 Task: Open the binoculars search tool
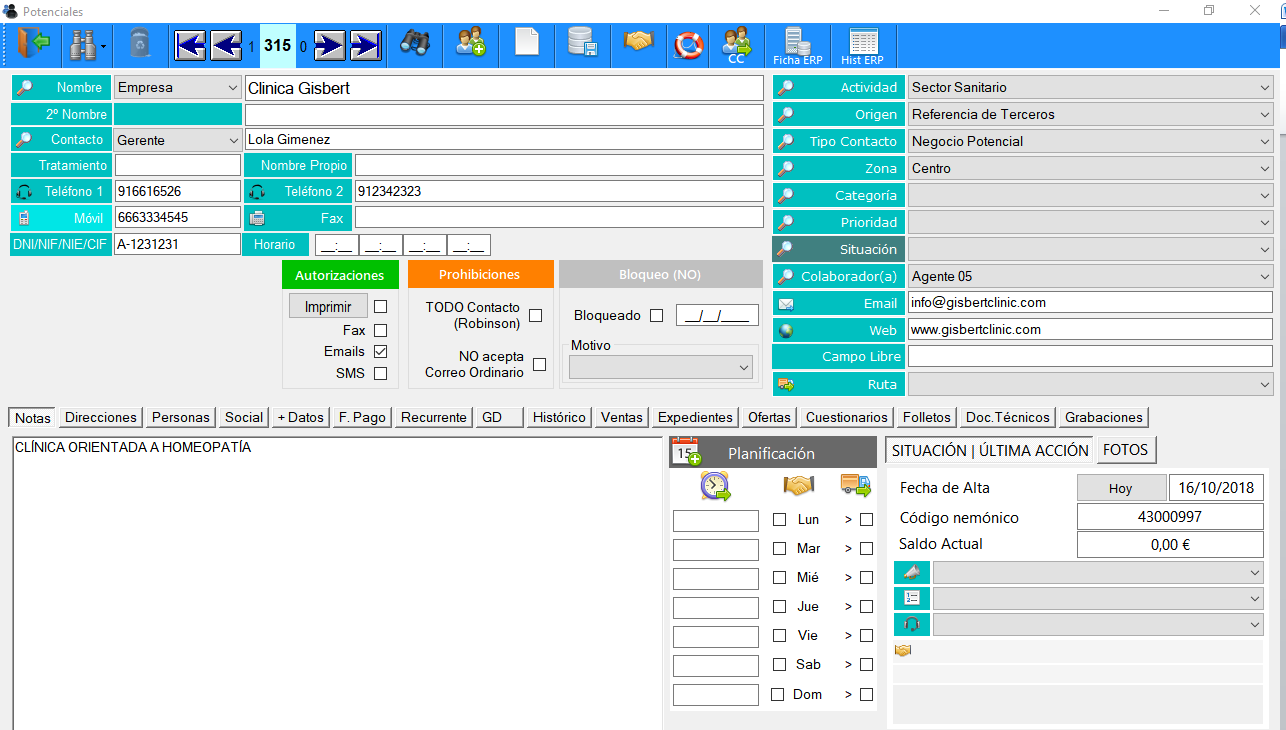tap(415, 44)
